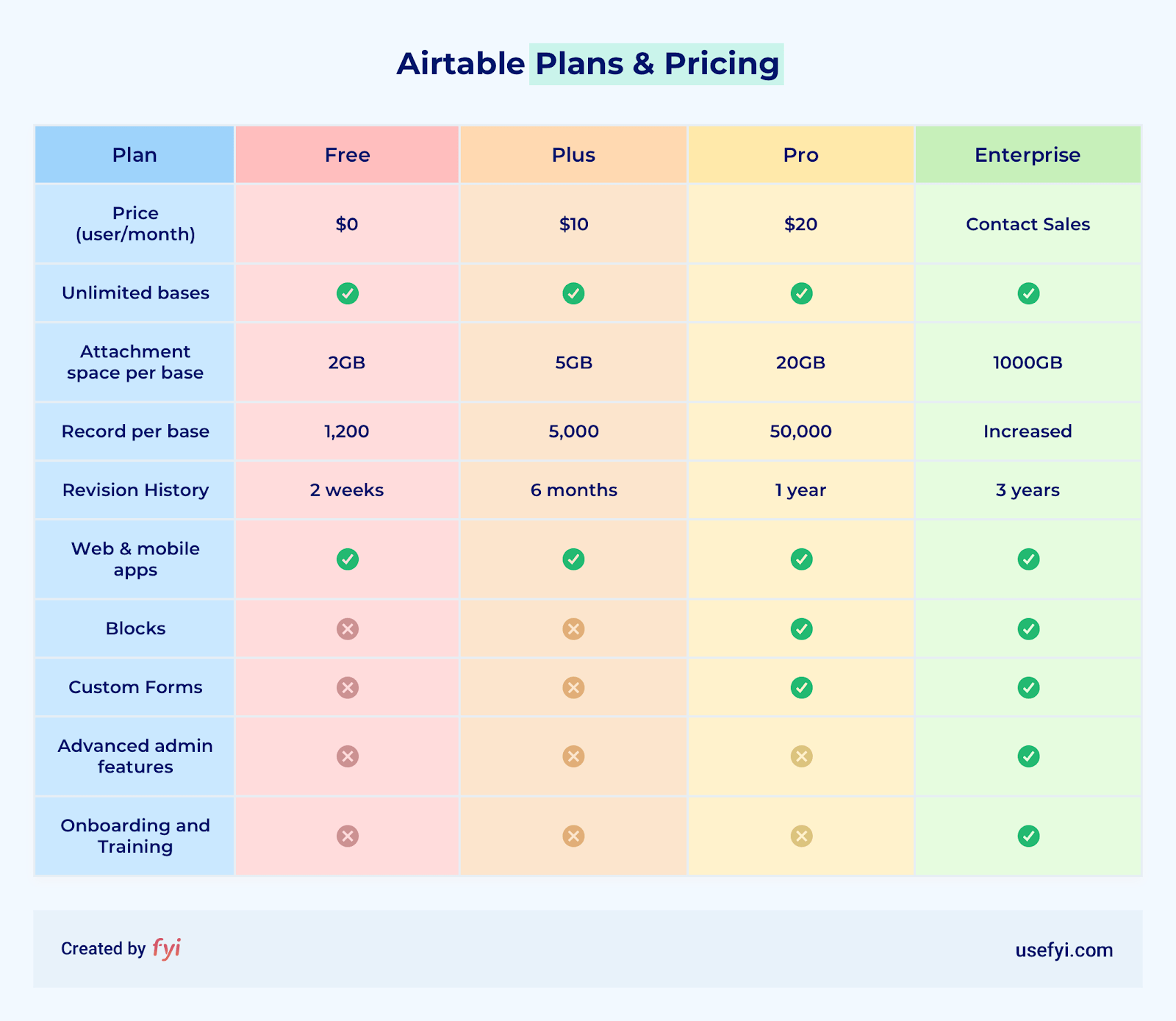Click the Free plan Unlimited bases checkmark
The image size is (1176, 1021).
(348, 293)
